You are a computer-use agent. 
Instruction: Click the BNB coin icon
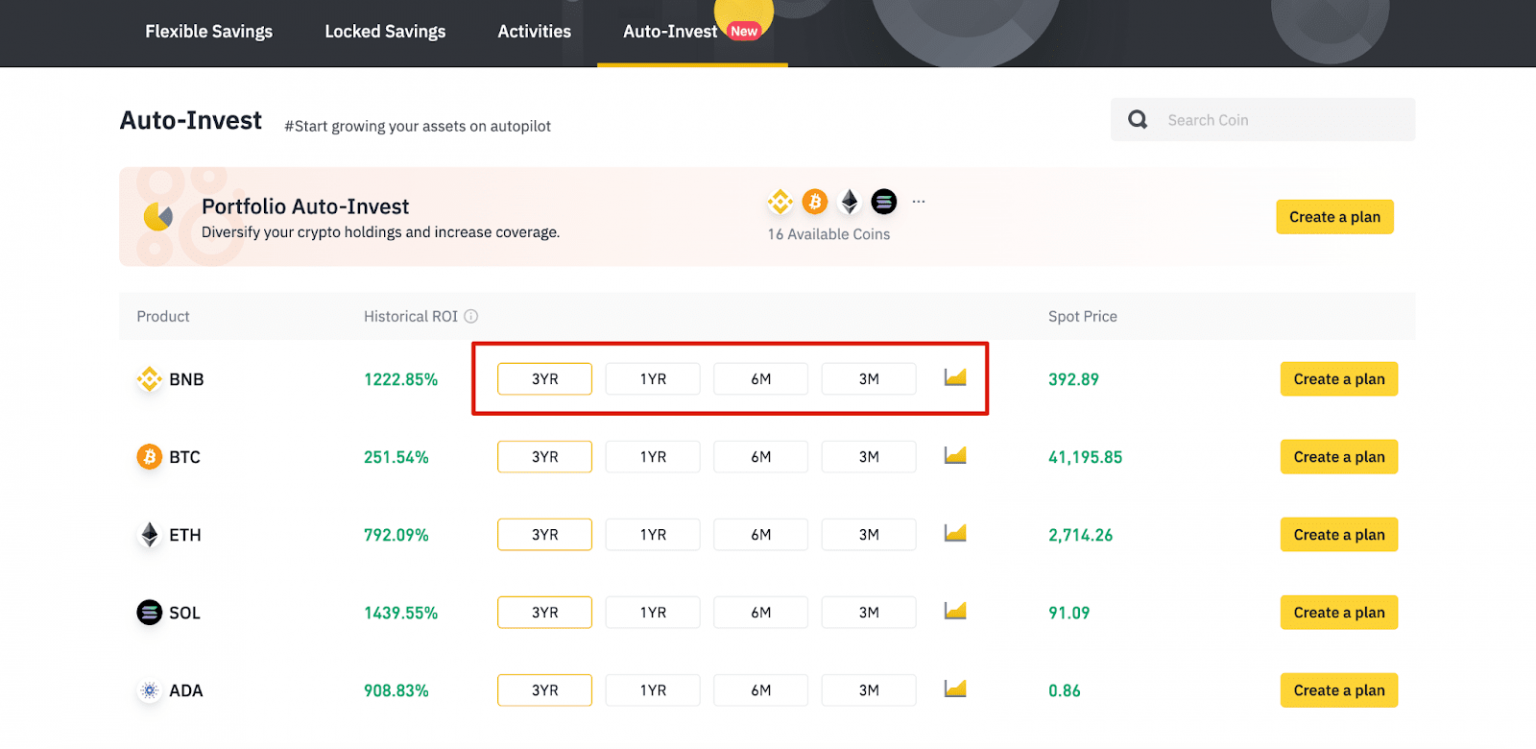(x=148, y=379)
